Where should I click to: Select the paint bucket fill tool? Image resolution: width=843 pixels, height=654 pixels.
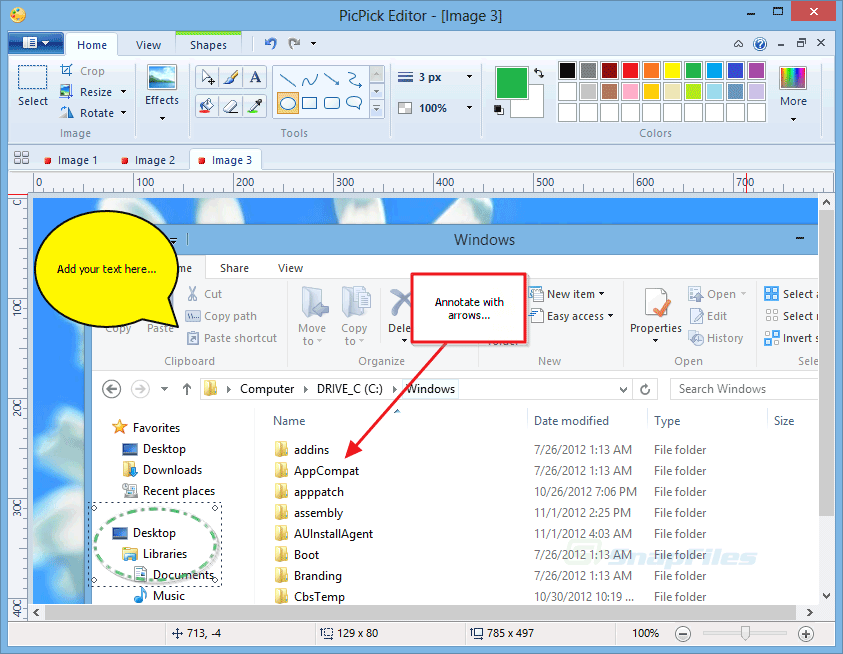[x=207, y=105]
